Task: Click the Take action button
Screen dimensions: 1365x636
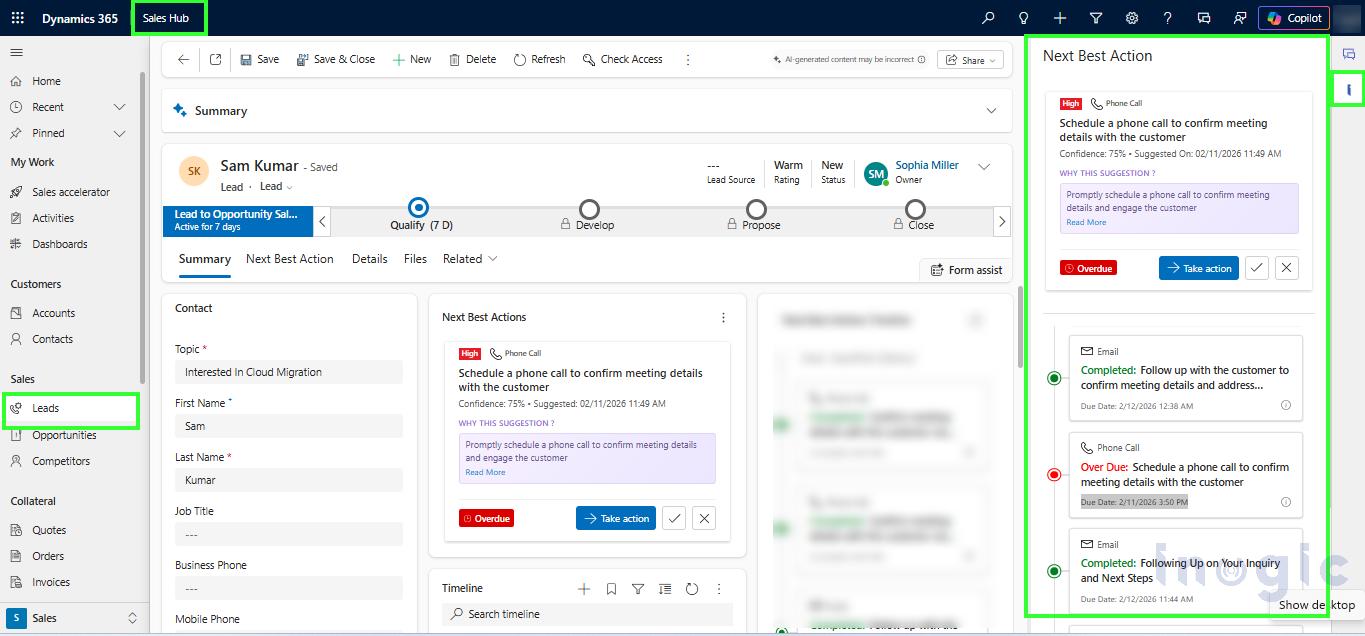Action: tap(615, 518)
